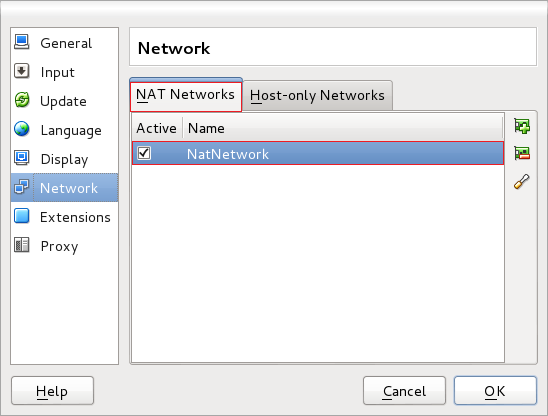Click the Cancel button

[404, 391]
